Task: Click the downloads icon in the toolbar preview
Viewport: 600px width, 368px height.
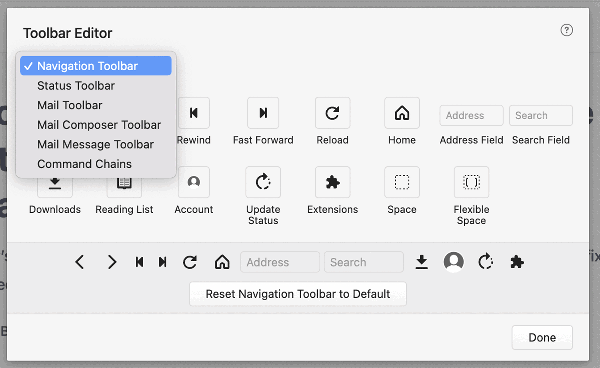Action: [x=422, y=262]
